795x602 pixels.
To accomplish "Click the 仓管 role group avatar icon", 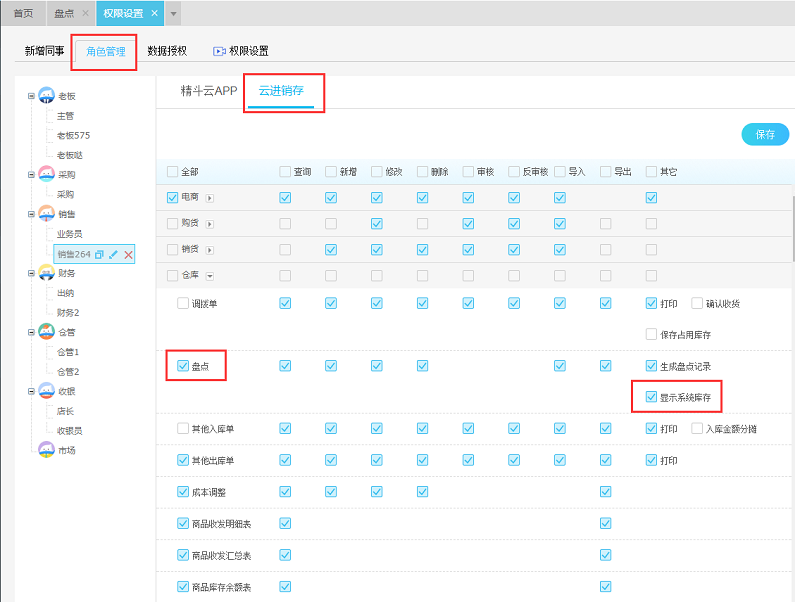I will (46, 332).
